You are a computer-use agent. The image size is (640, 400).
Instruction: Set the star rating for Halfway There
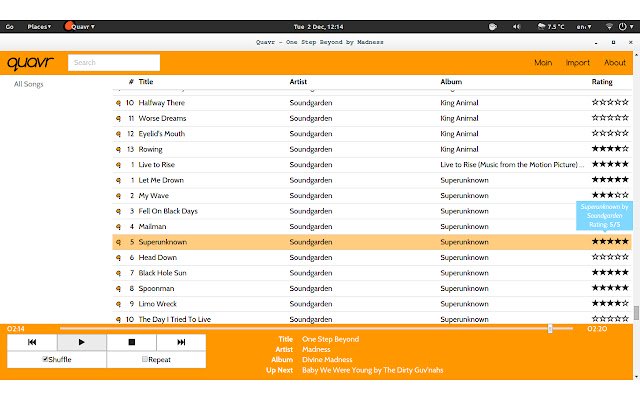pyautogui.click(x=610, y=102)
